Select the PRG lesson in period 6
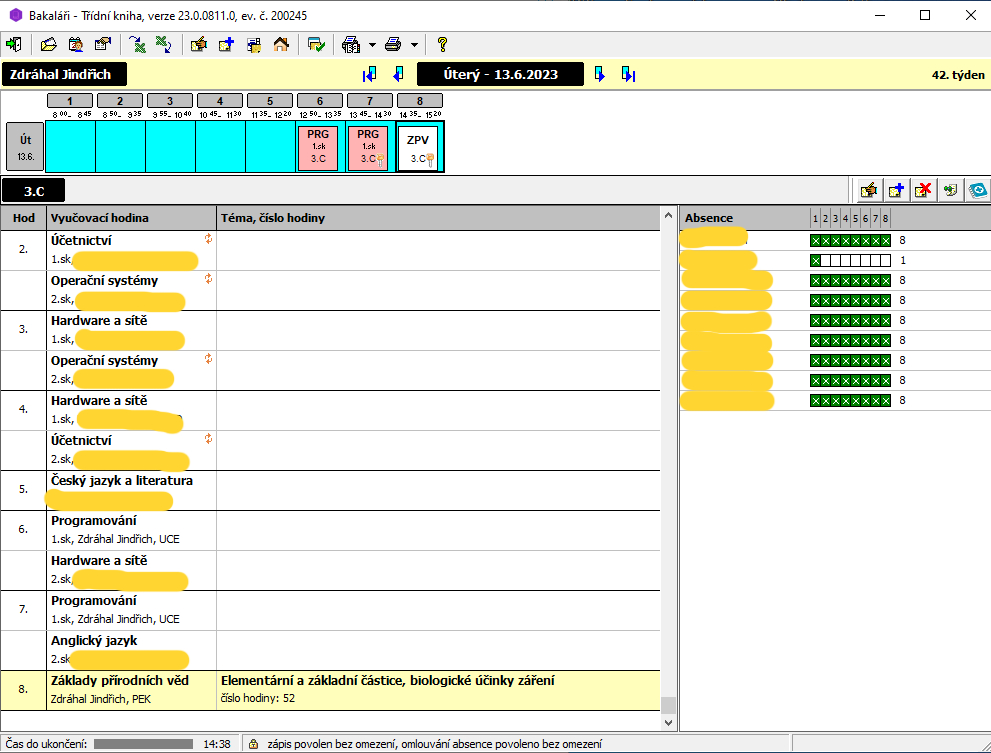 click(x=318, y=148)
